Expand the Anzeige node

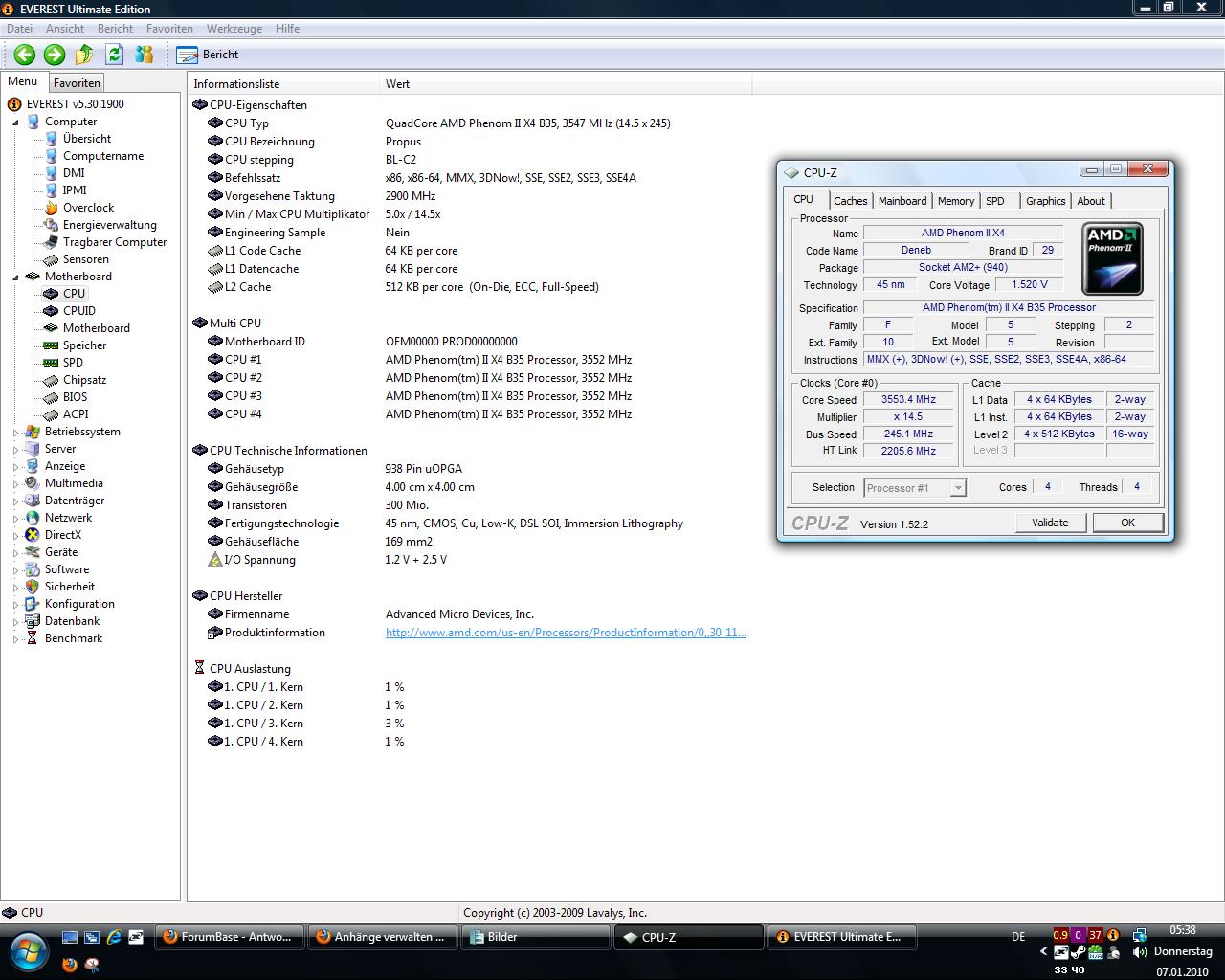click(15, 466)
